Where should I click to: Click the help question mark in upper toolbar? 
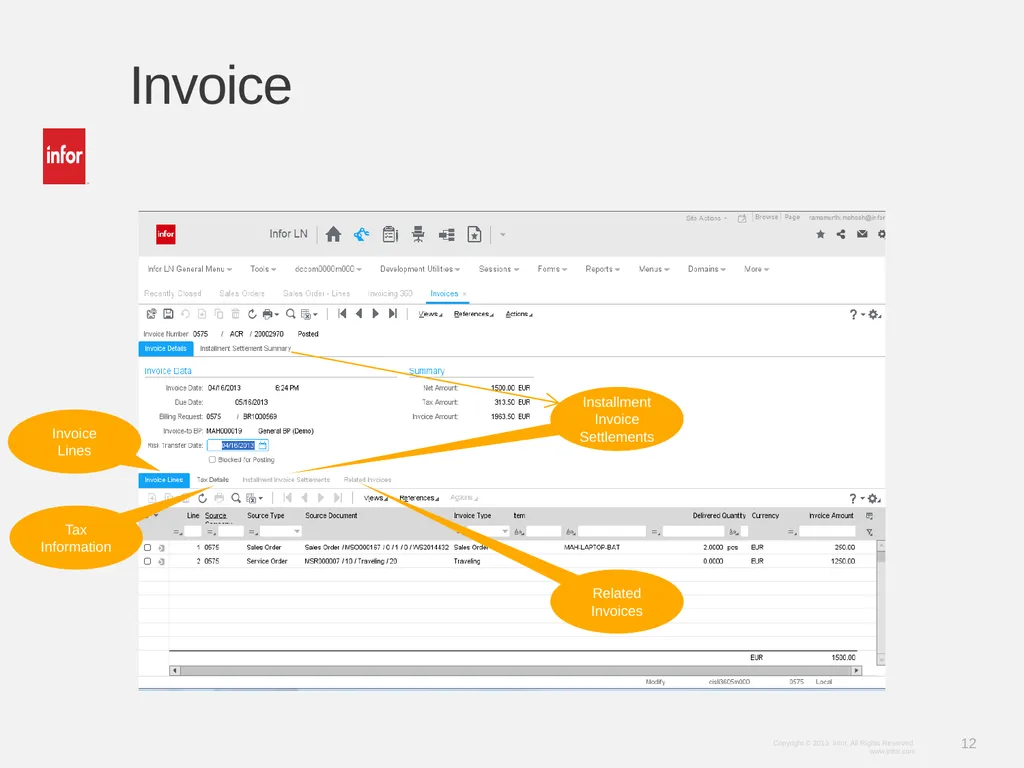pos(853,315)
